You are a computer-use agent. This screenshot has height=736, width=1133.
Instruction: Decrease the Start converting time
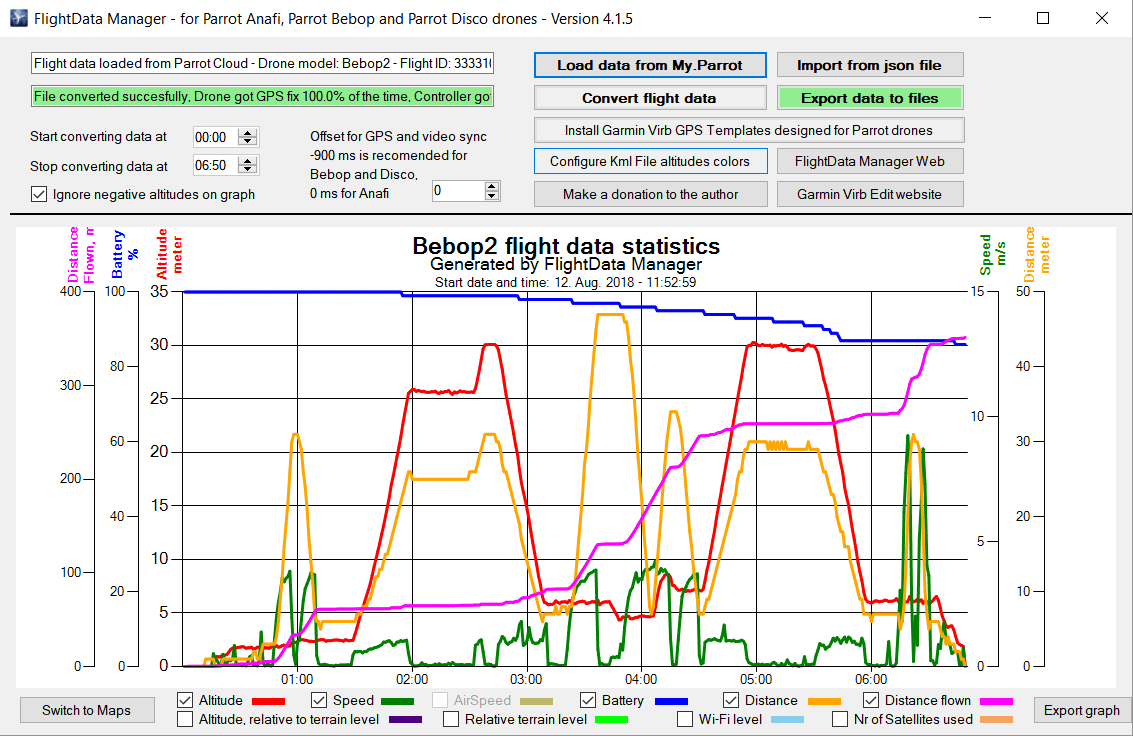point(248,141)
